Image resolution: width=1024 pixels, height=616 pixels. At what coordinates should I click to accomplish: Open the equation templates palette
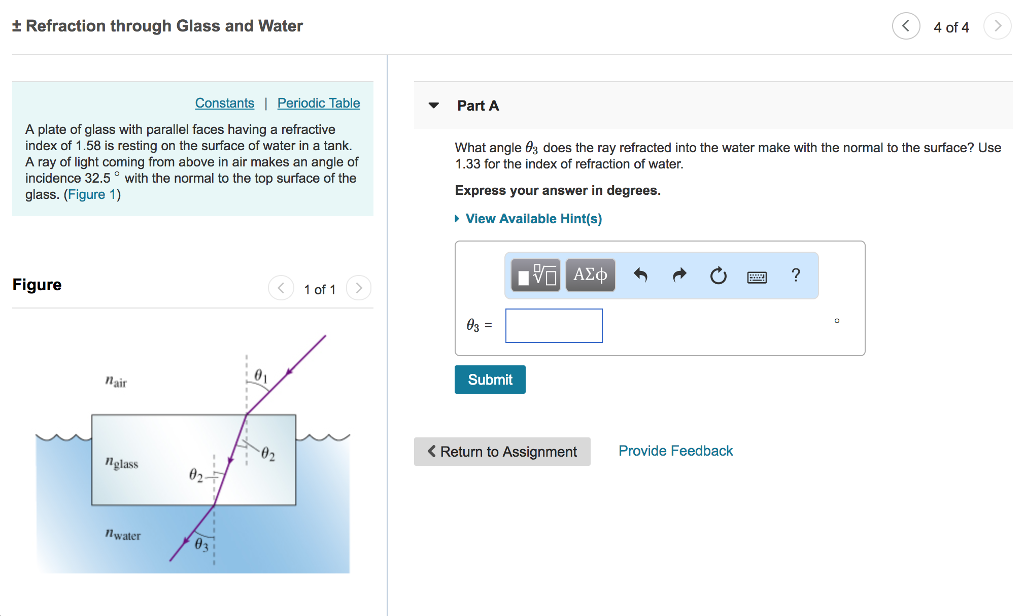535,275
